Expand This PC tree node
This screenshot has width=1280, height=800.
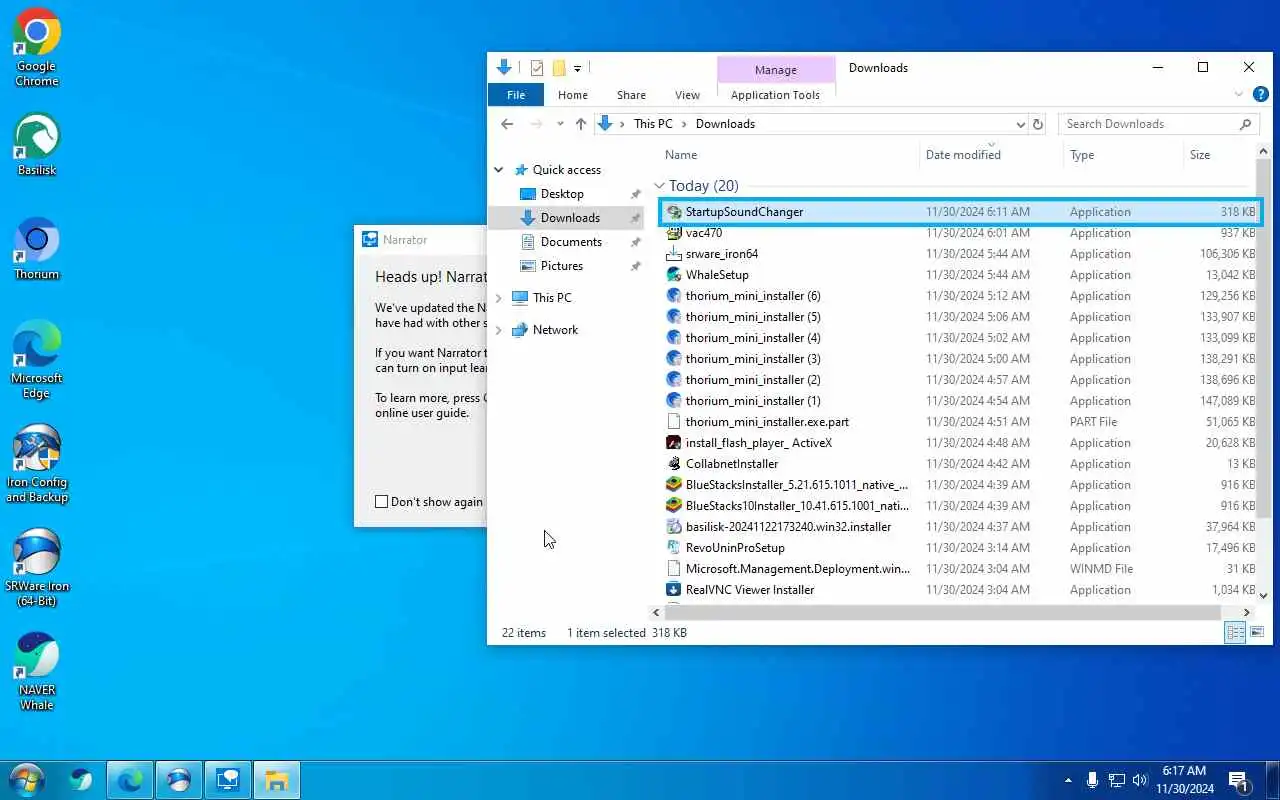(499, 298)
